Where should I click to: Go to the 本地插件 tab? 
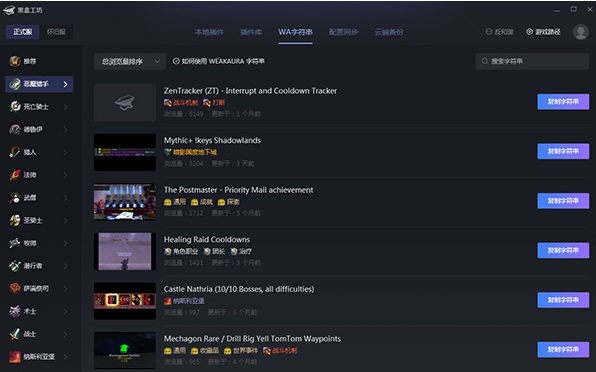(x=209, y=32)
